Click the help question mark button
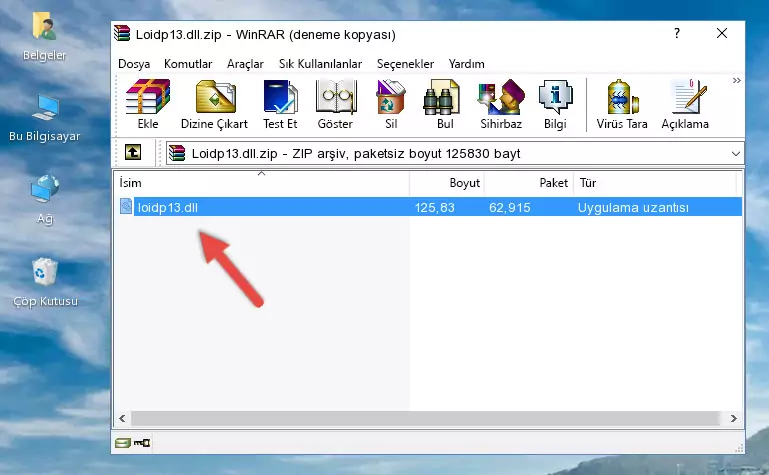 (x=677, y=33)
